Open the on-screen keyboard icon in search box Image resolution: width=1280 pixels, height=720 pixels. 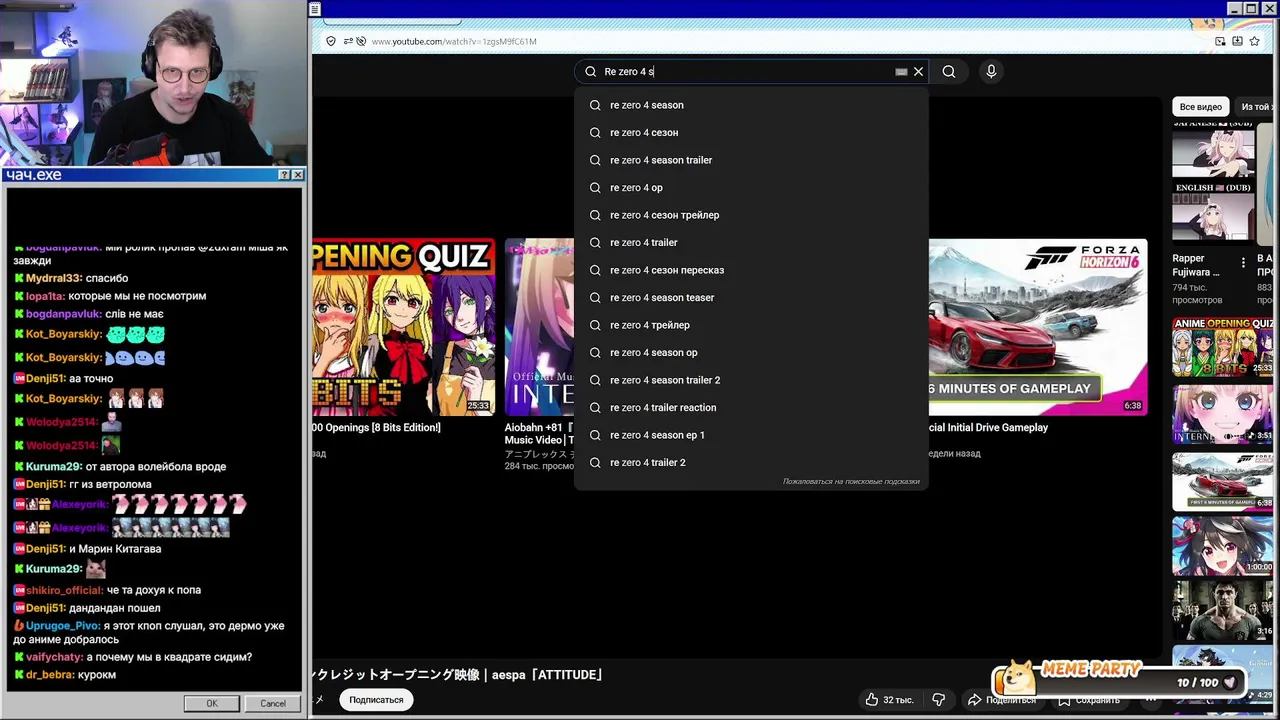pos(901,71)
